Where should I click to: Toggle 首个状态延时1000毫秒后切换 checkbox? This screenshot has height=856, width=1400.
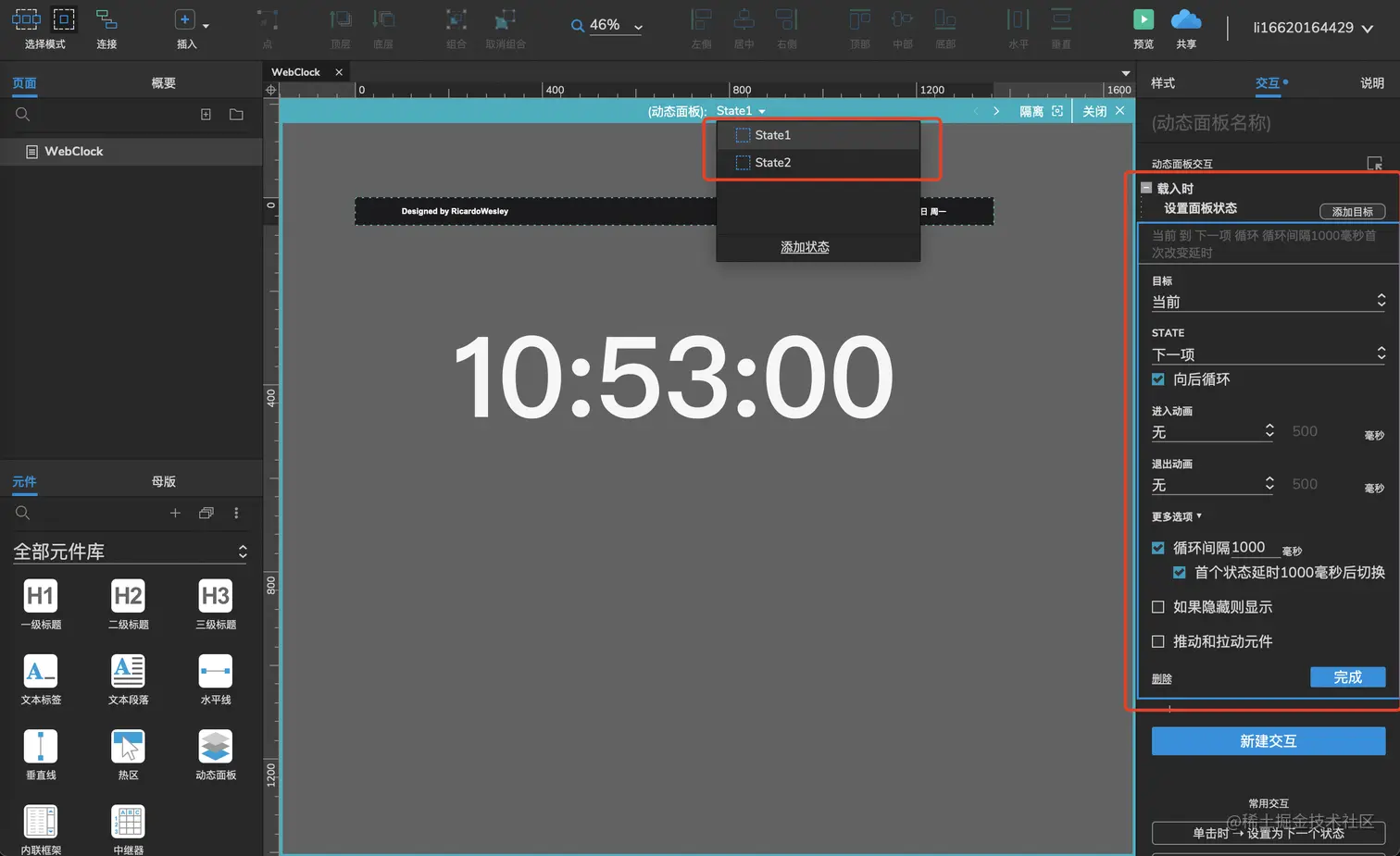click(x=1179, y=573)
